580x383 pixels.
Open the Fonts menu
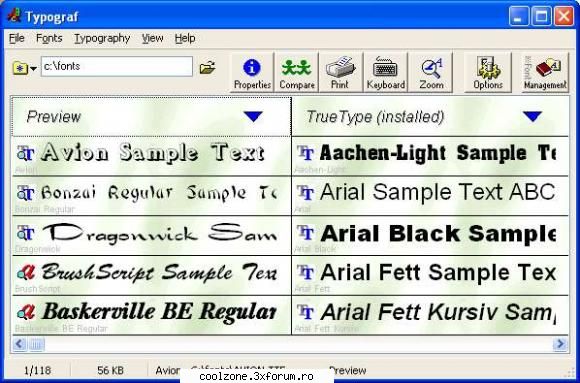pos(49,38)
